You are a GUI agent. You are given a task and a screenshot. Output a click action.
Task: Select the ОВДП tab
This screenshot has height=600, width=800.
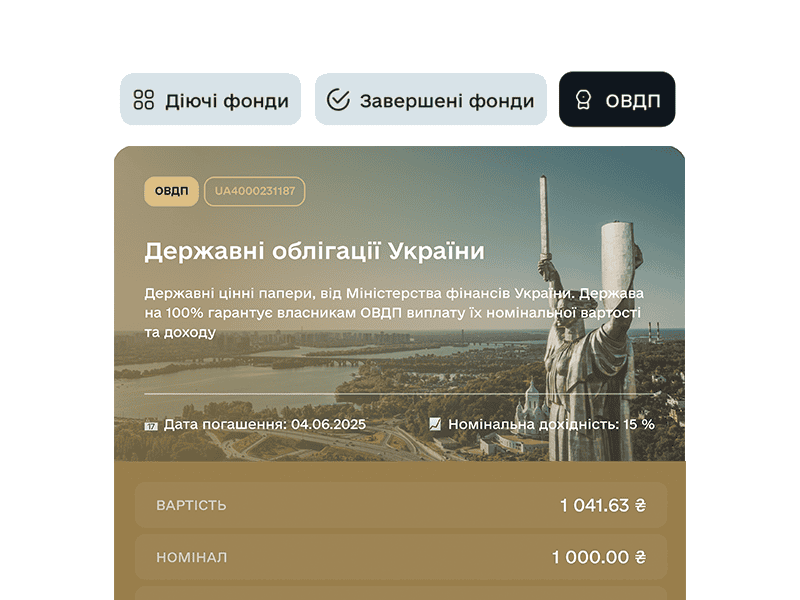click(617, 99)
